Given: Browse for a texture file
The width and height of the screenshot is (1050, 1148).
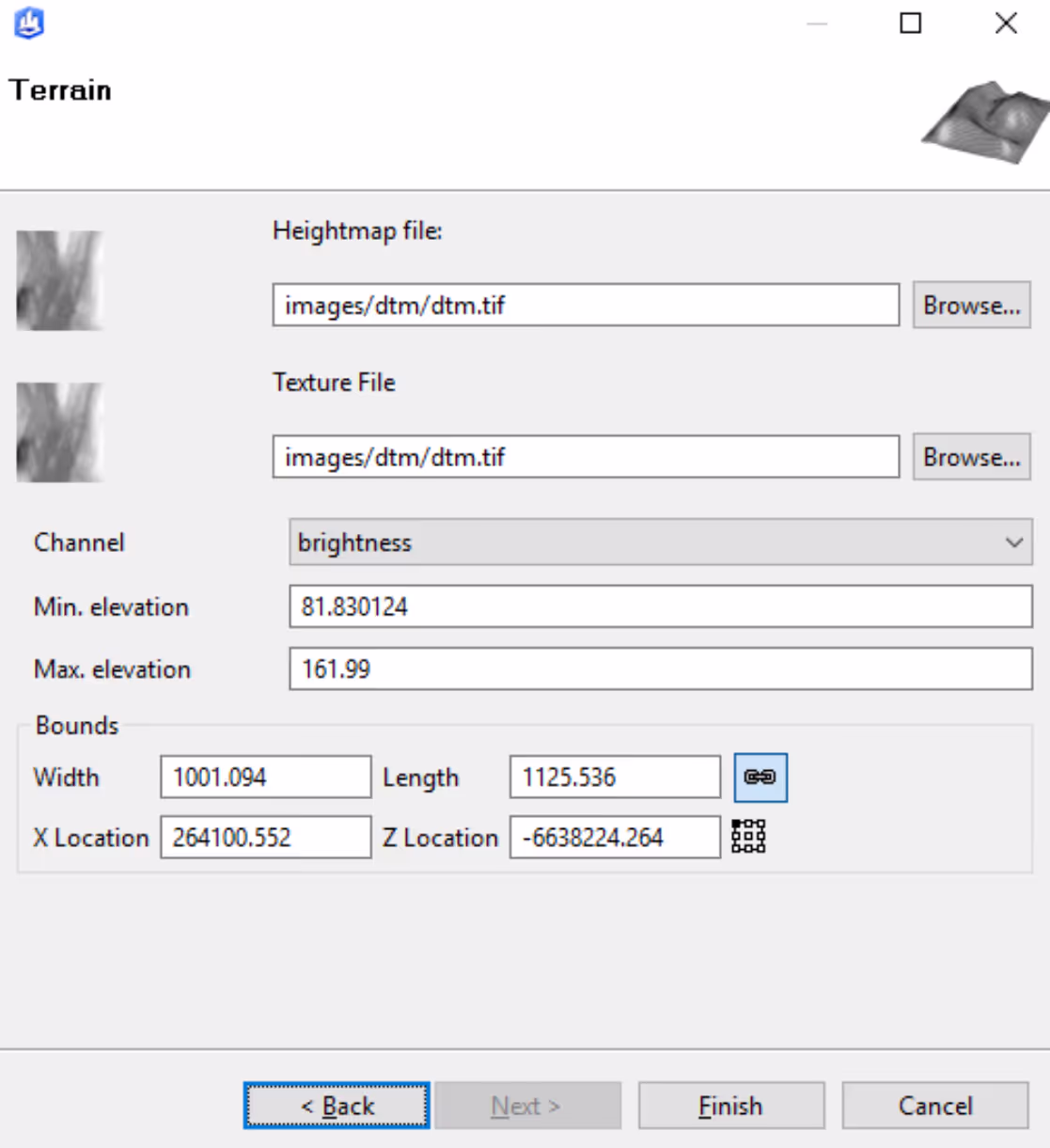Looking at the screenshot, I should [x=972, y=457].
